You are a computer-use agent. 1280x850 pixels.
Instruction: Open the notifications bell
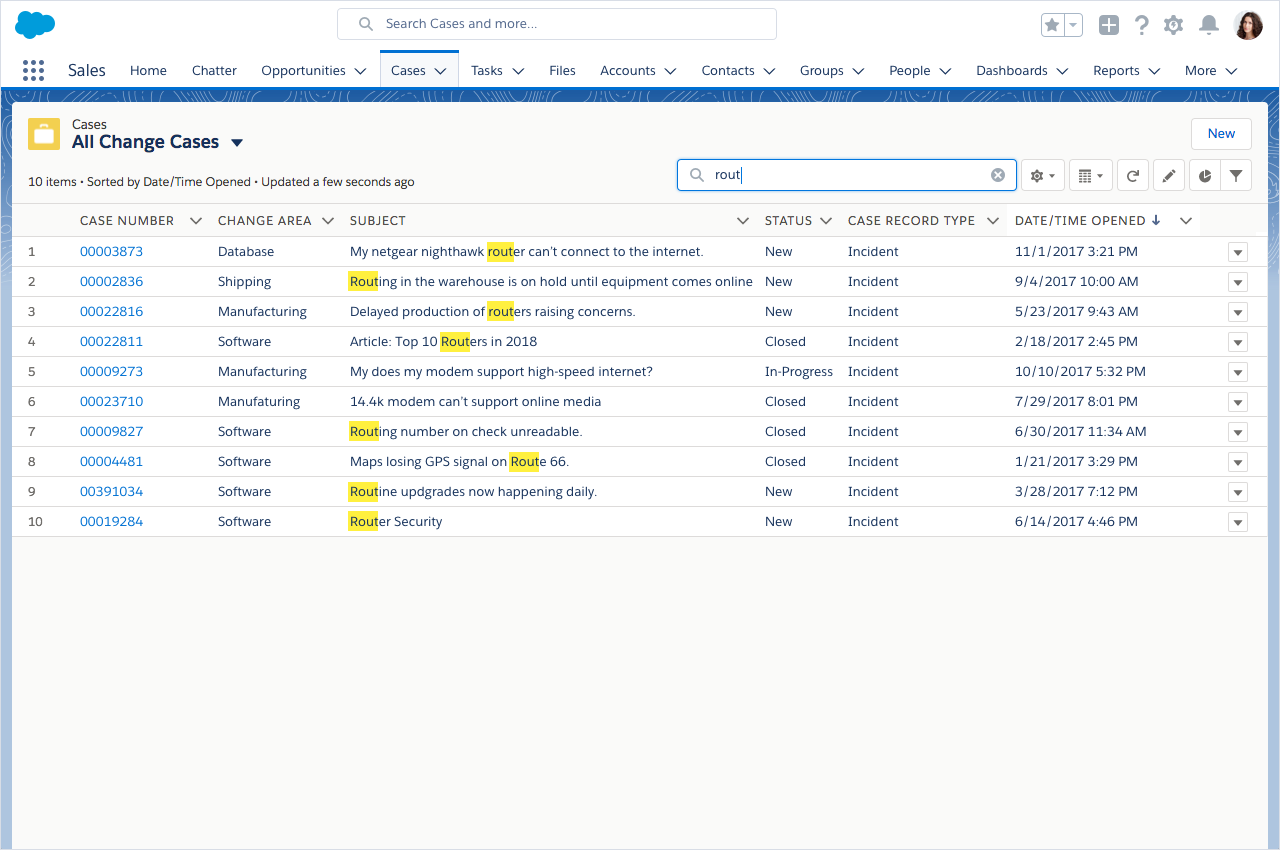tap(1208, 25)
